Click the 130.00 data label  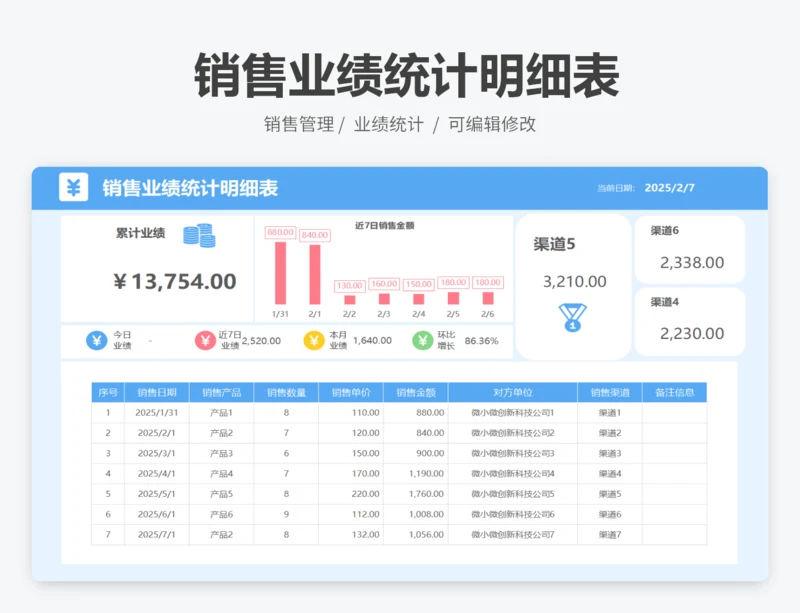pos(349,286)
